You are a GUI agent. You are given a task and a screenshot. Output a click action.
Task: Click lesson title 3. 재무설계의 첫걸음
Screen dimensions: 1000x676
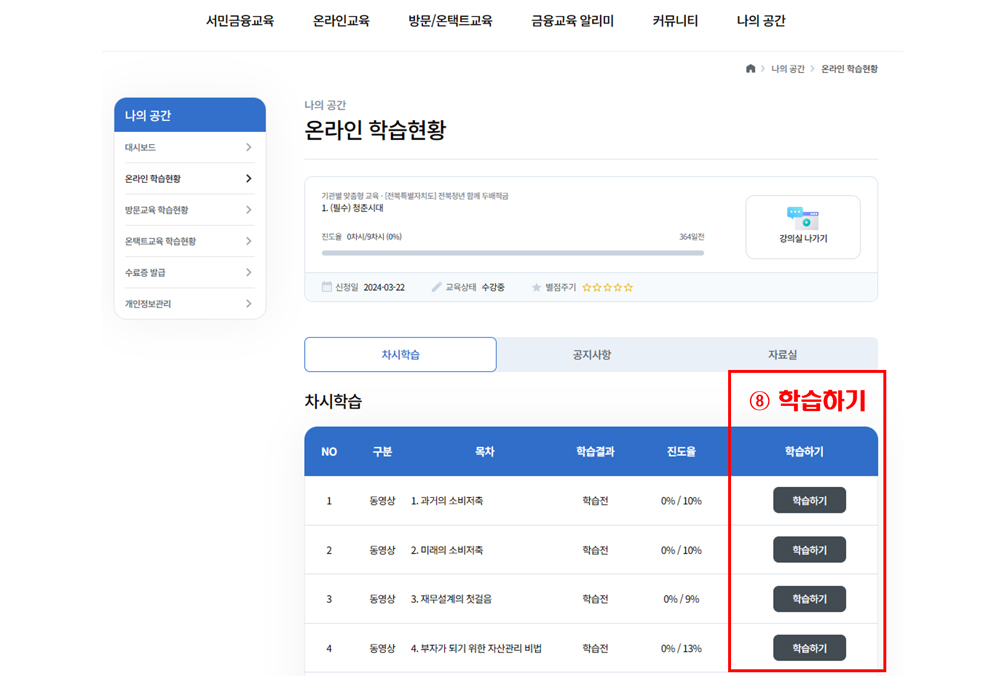coord(451,599)
